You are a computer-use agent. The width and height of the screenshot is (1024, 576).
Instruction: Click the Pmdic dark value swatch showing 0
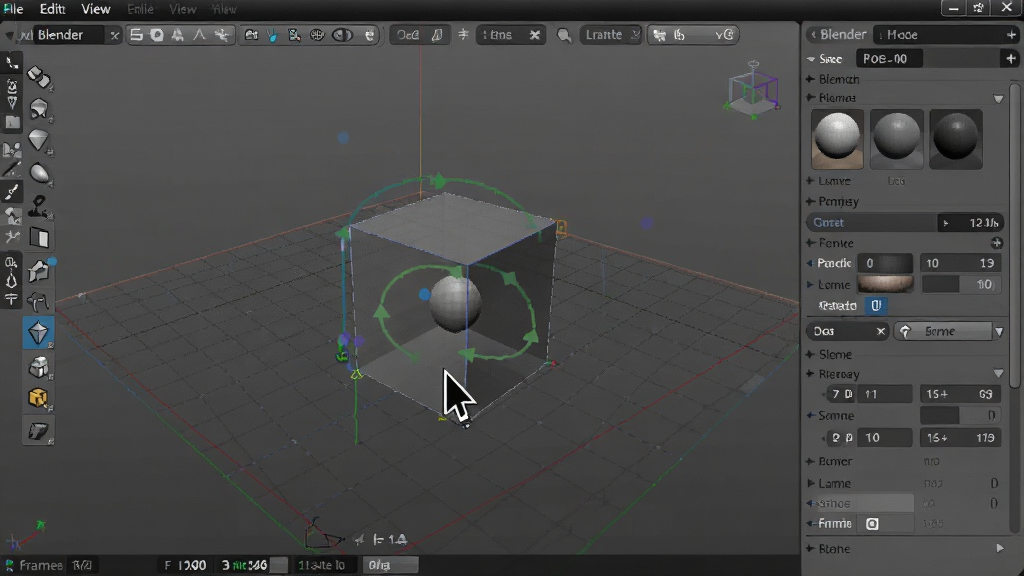point(885,263)
